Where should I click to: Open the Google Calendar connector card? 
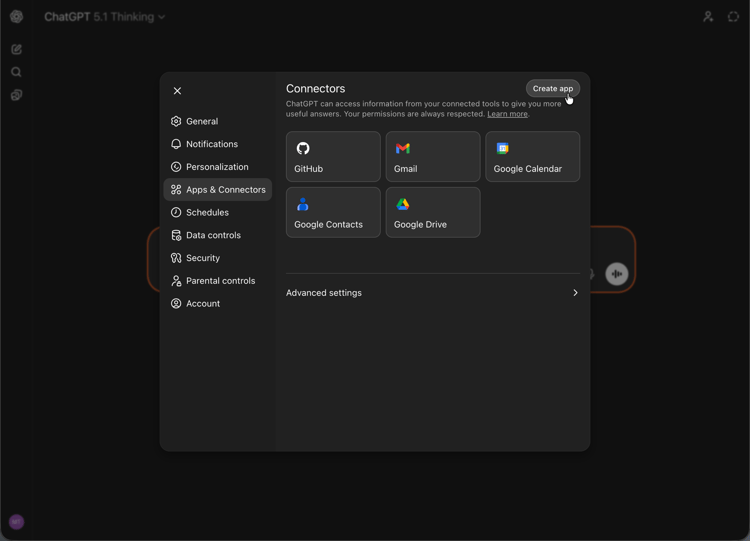pos(532,156)
